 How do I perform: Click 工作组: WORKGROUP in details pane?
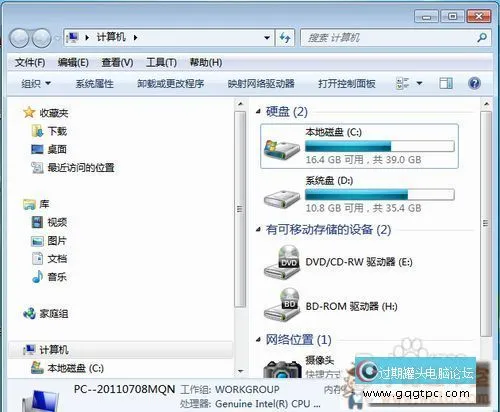click(x=230, y=389)
